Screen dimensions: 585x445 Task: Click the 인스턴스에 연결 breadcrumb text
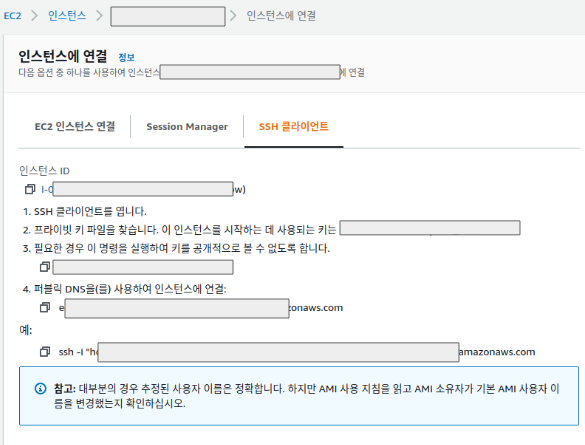tap(281, 16)
